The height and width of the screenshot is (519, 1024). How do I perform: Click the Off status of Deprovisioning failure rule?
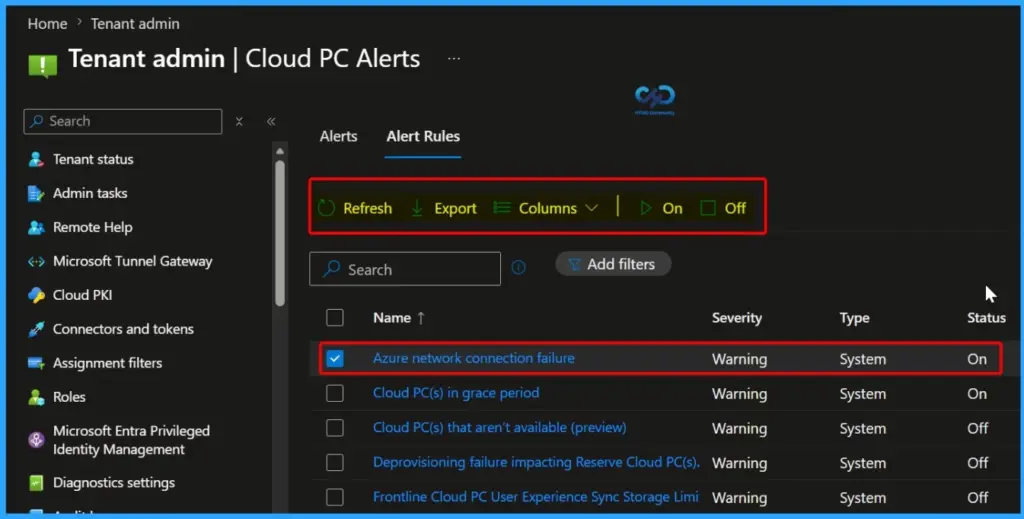(978, 463)
